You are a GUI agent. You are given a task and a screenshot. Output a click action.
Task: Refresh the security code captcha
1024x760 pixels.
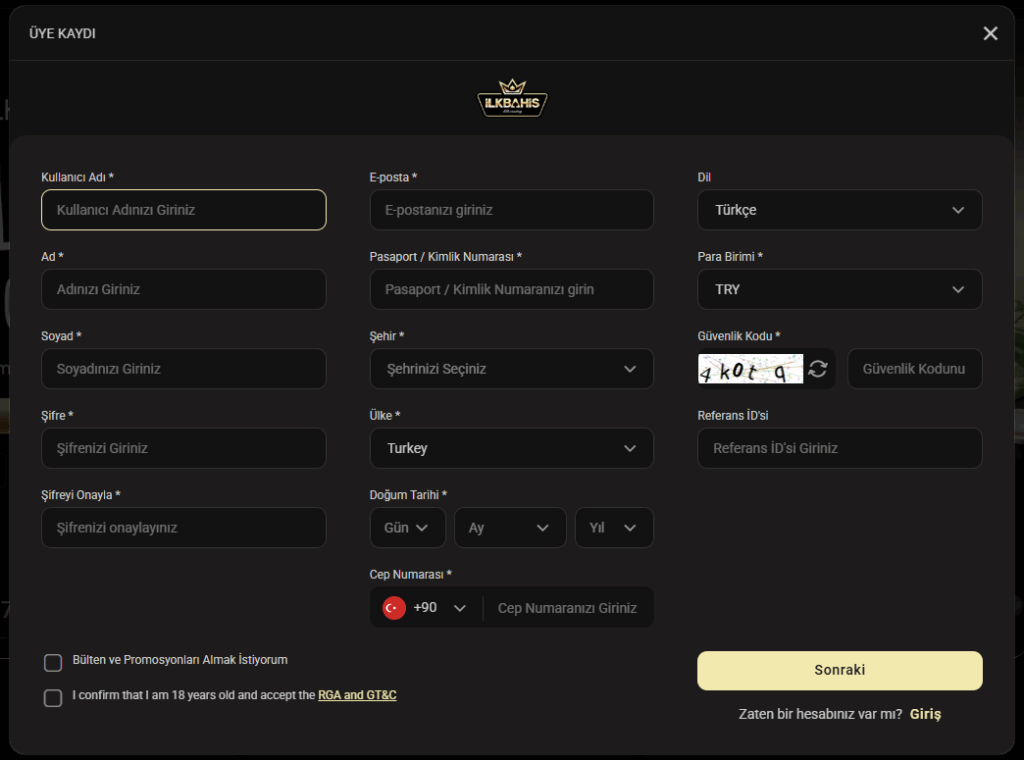818,369
